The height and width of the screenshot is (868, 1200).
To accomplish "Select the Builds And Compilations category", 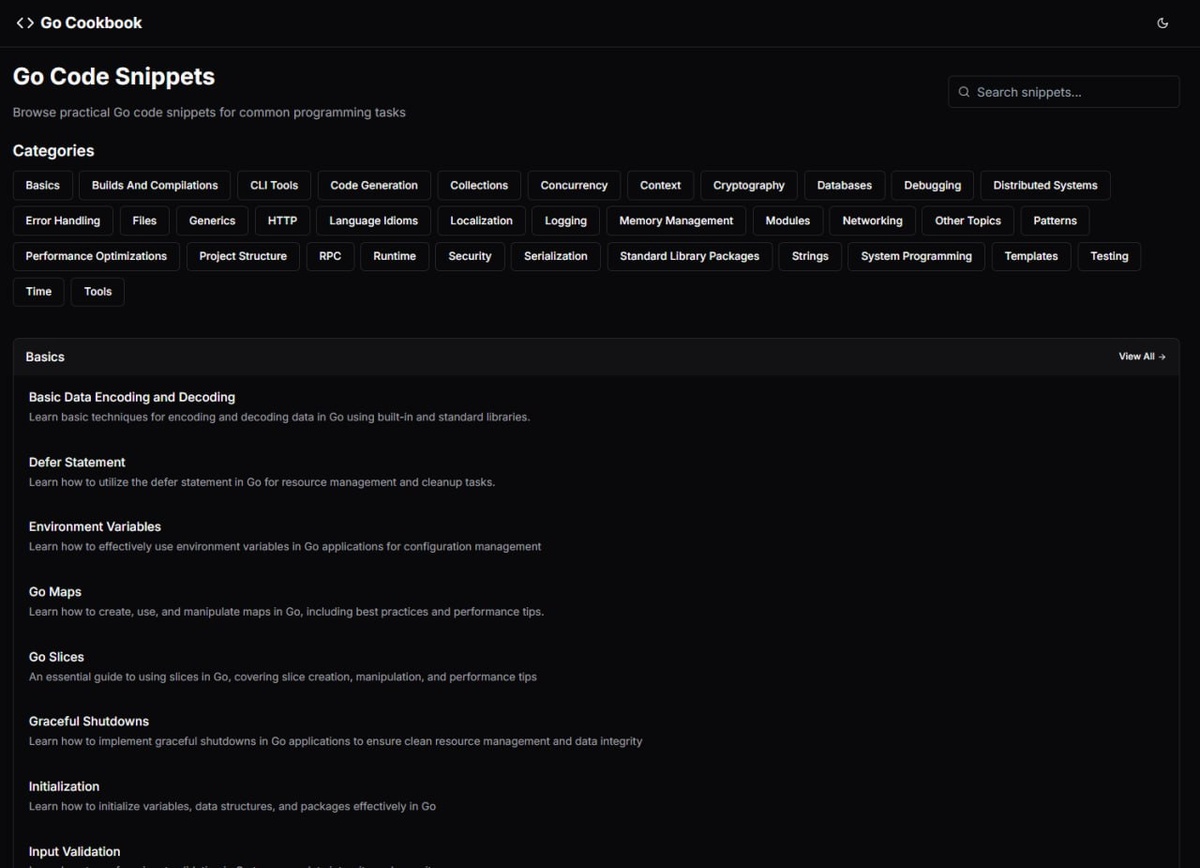I will (155, 185).
